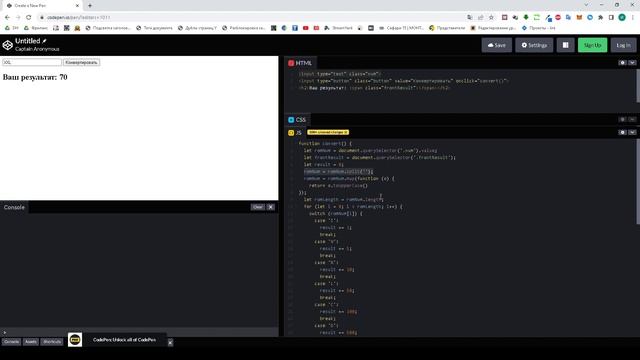Click the Конвертировать button in preview
This screenshot has height=360, width=640.
[82, 62]
